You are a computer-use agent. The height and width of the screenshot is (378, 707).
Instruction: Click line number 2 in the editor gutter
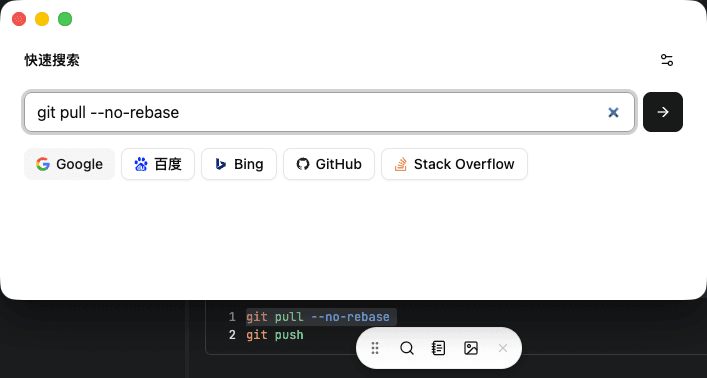[232, 335]
